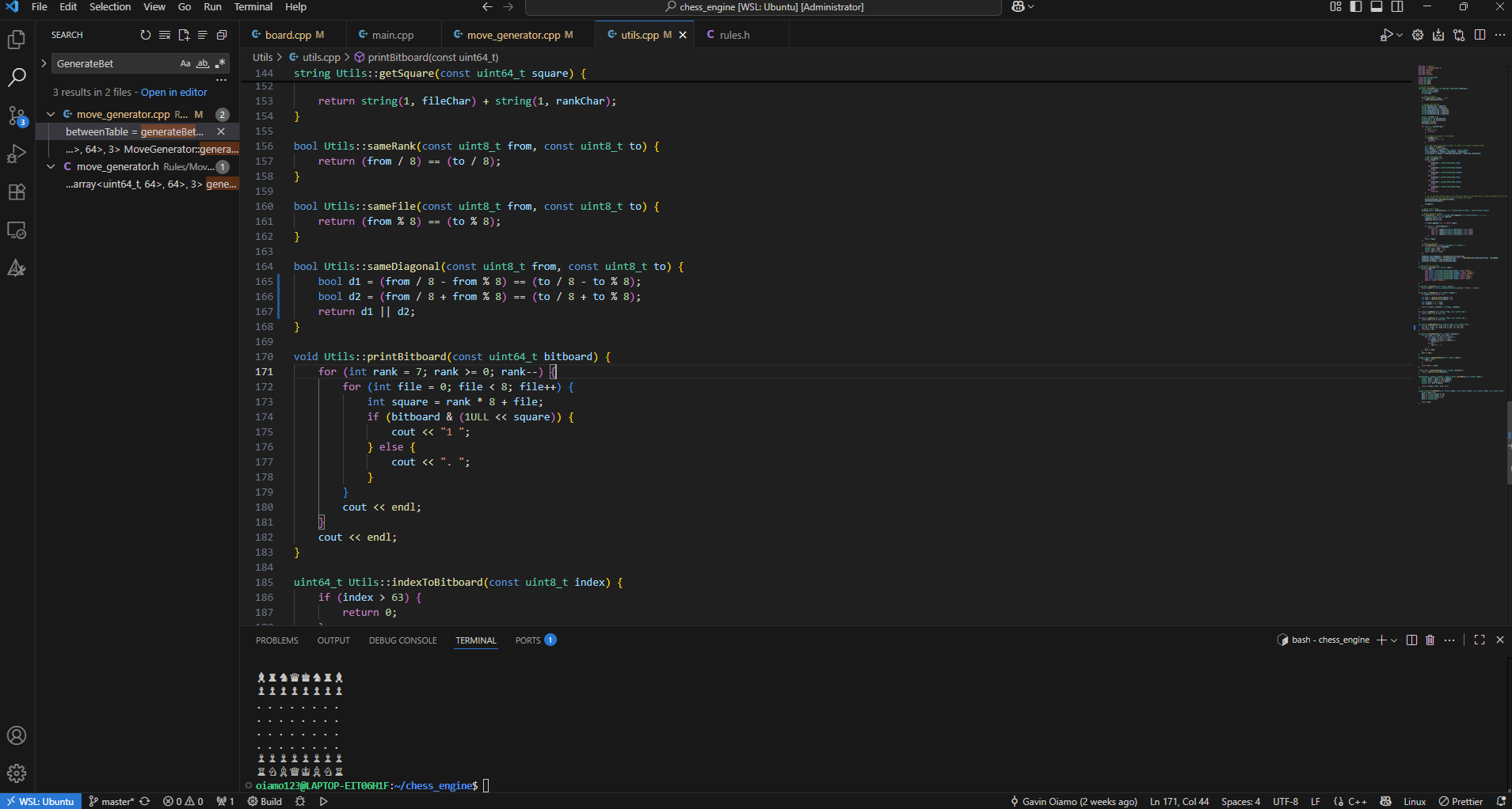Click the 'Open in editor' link
Viewport: 1512px width, 809px height.
point(173,93)
